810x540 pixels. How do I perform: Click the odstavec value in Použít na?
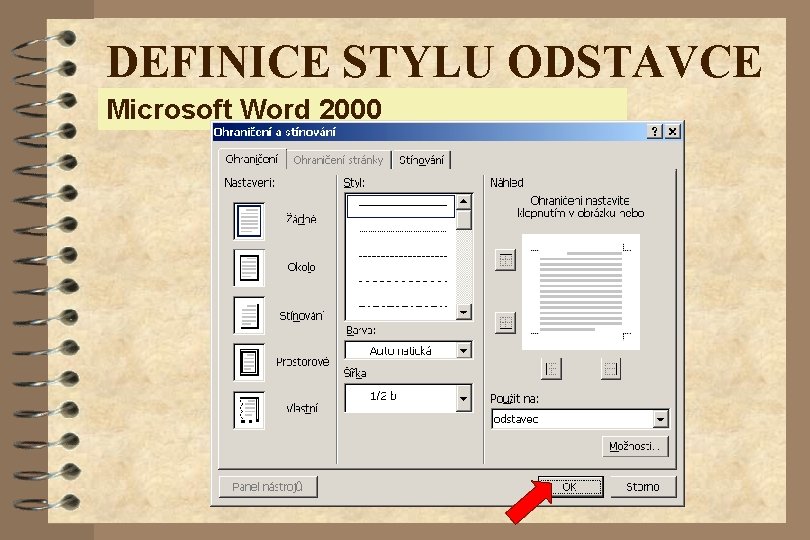coord(516,419)
